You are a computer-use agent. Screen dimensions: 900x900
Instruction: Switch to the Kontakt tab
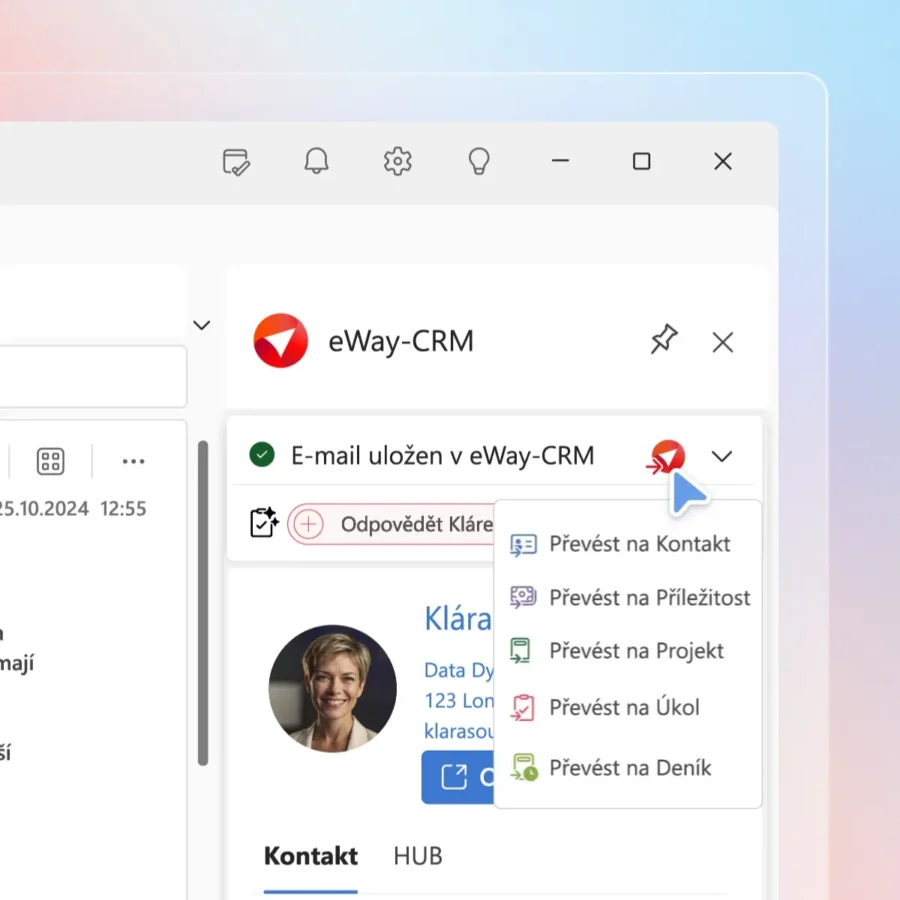click(311, 856)
